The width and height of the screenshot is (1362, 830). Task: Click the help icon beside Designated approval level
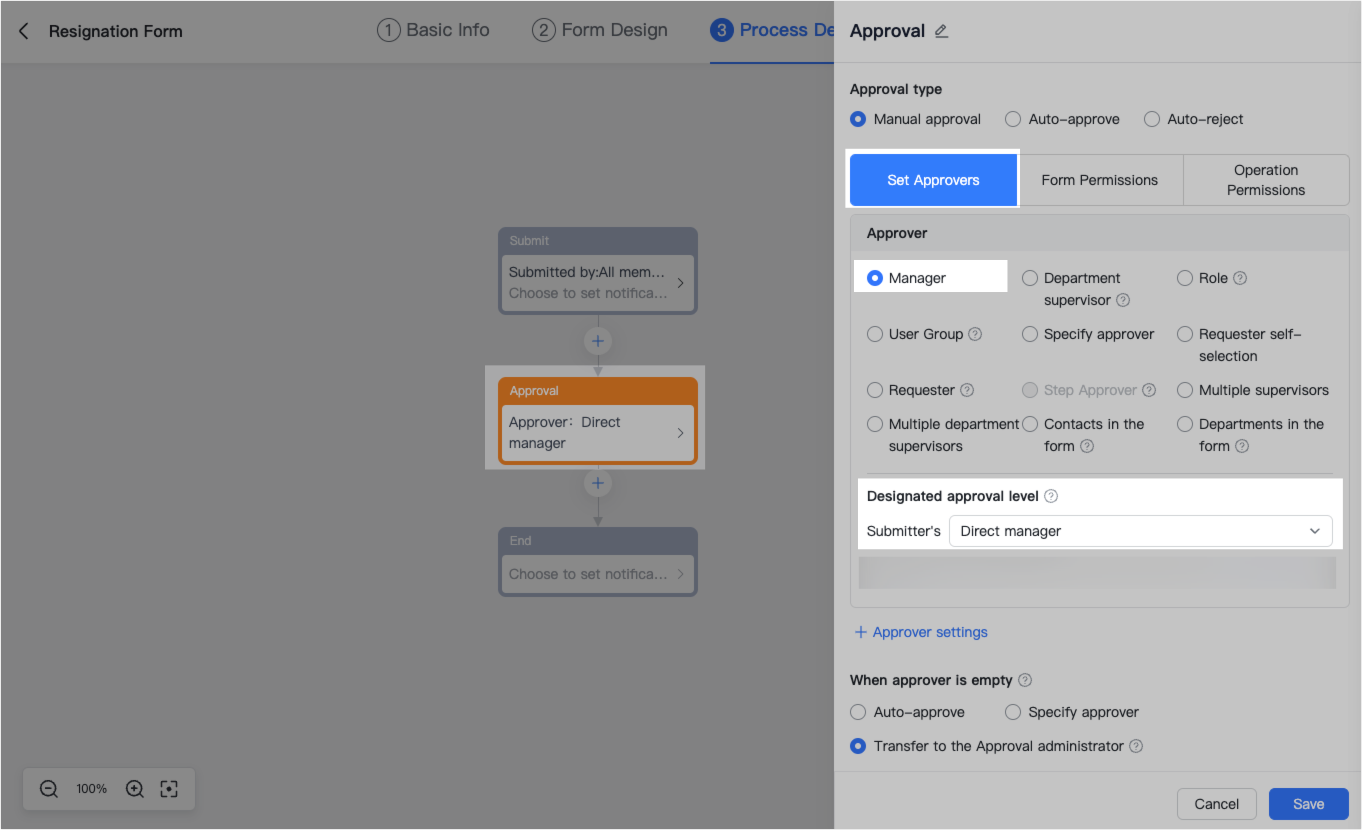tap(1050, 495)
